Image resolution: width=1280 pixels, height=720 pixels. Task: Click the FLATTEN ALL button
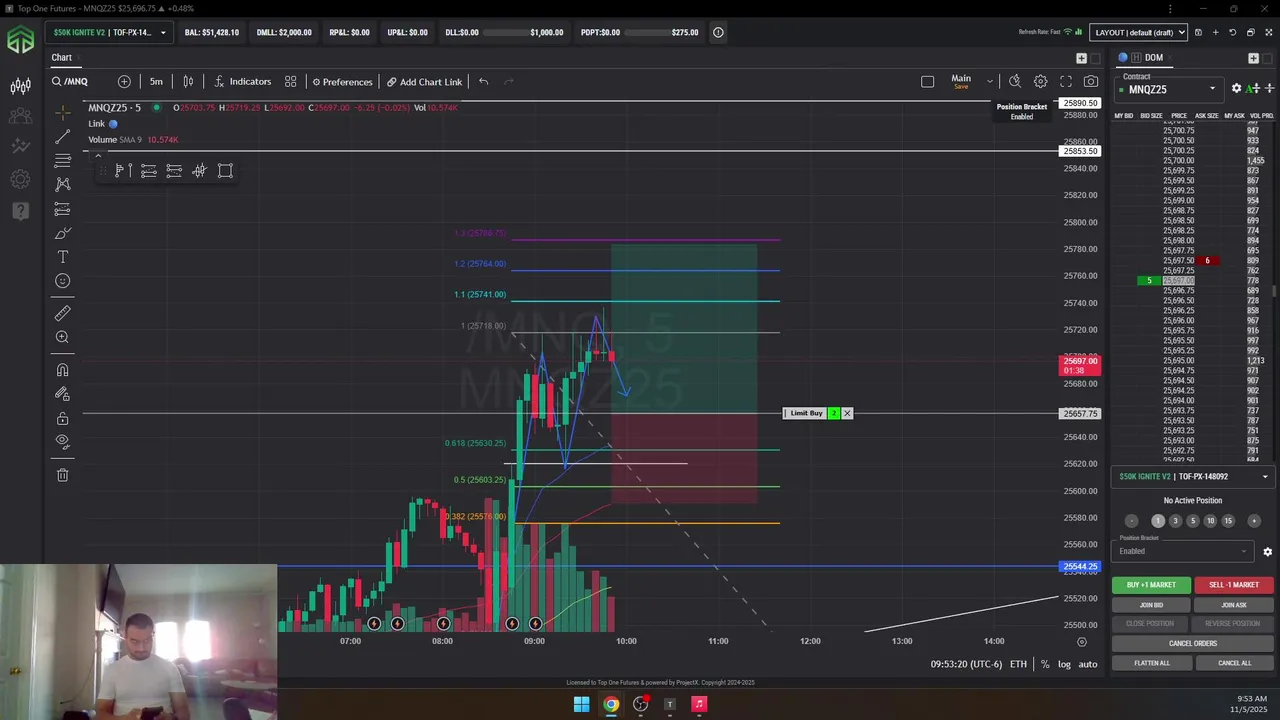(1151, 663)
